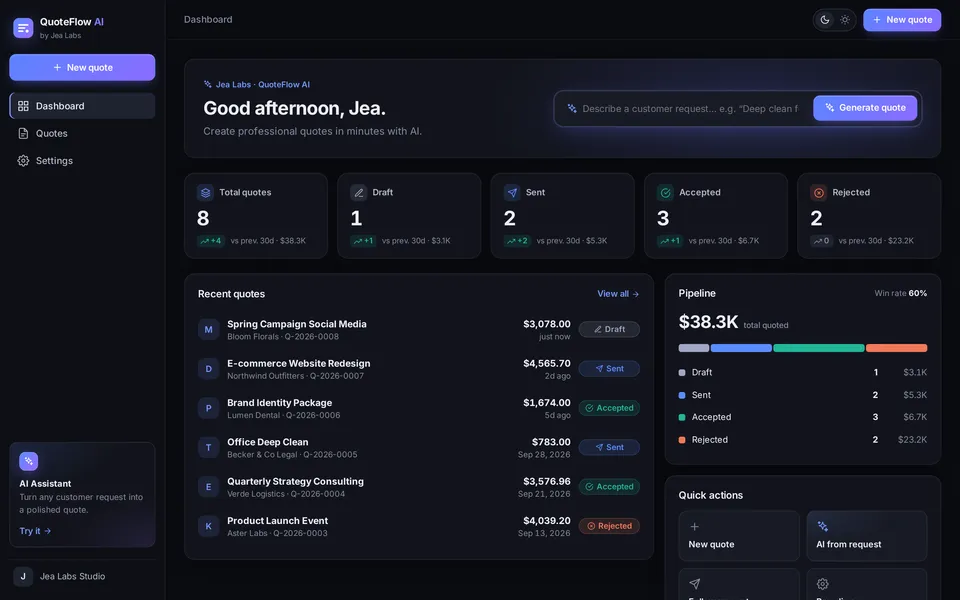Click AI from request quick action tile
This screenshot has width=960, height=600.
point(866,536)
